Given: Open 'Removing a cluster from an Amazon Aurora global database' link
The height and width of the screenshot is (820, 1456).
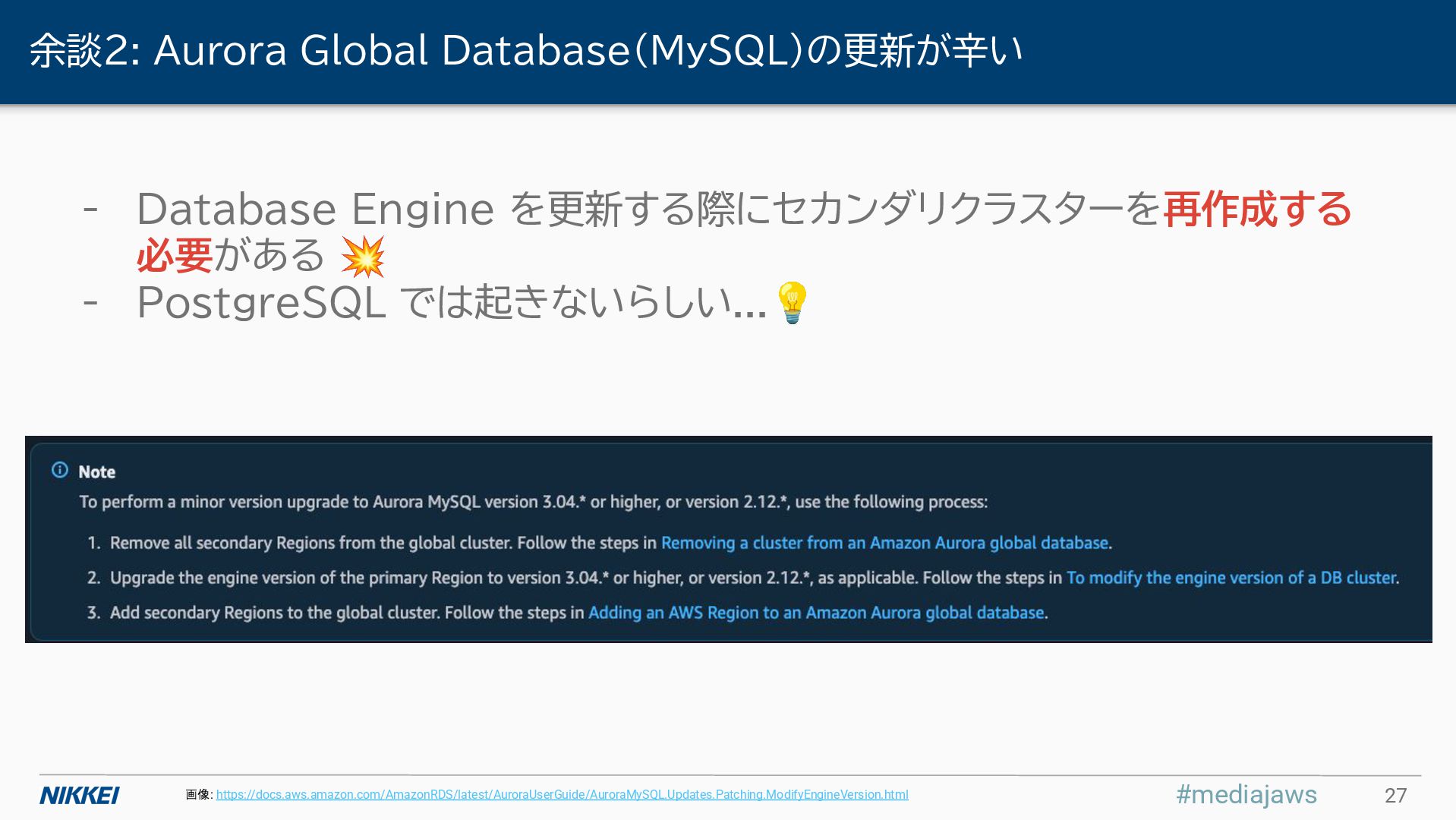Looking at the screenshot, I should point(885,544).
